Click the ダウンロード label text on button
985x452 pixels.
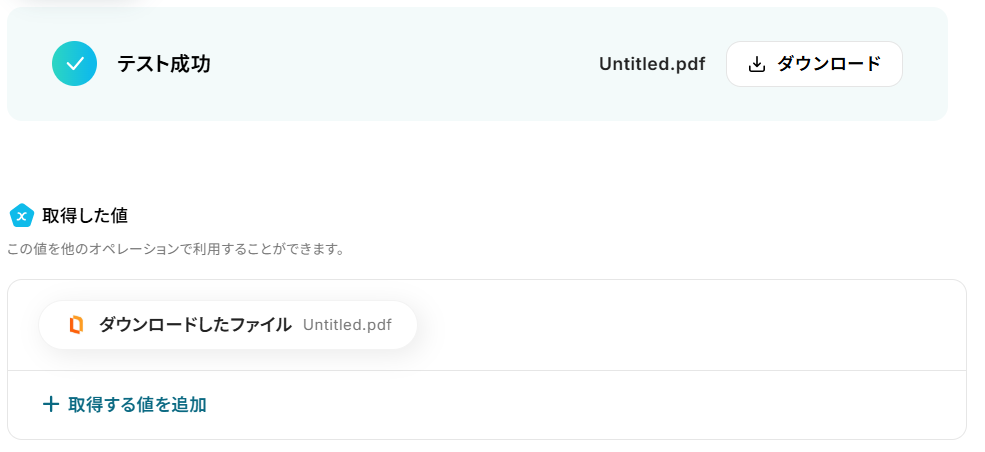[x=829, y=64]
